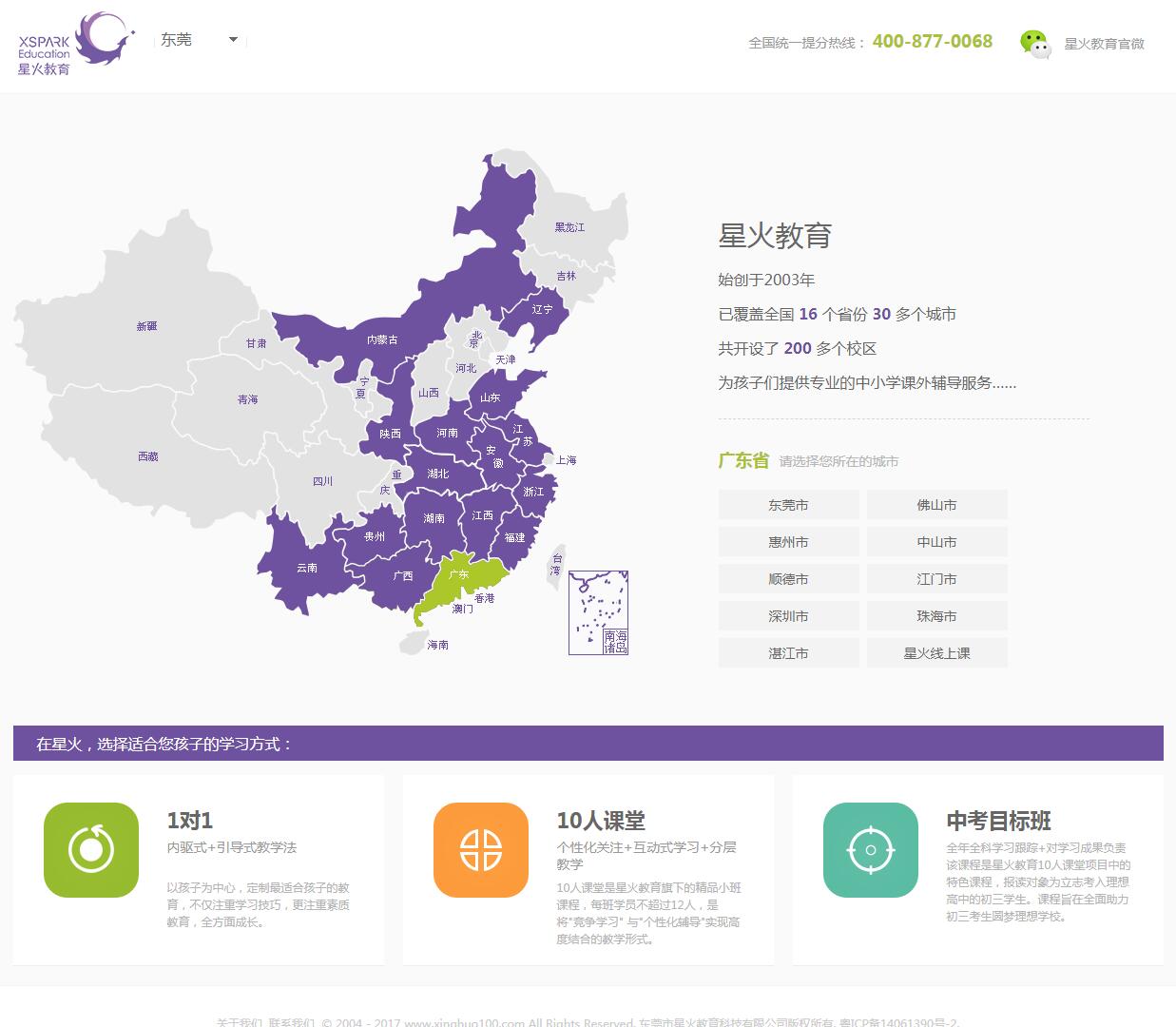The height and width of the screenshot is (1027, 1176).
Task: Open the 10人课堂 heading
Action: 601,820
